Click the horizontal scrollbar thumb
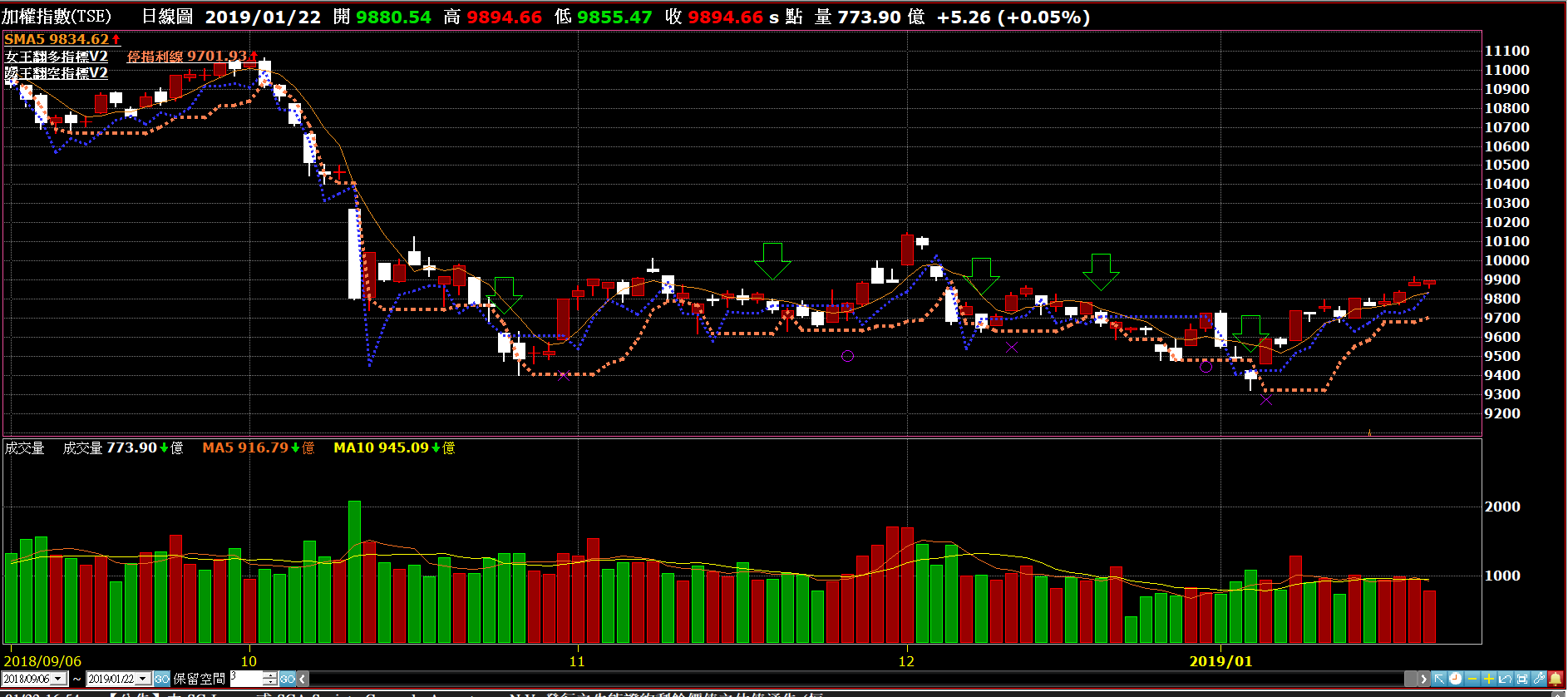This screenshot has height=697, width=1568. click(x=1410, y=679)
